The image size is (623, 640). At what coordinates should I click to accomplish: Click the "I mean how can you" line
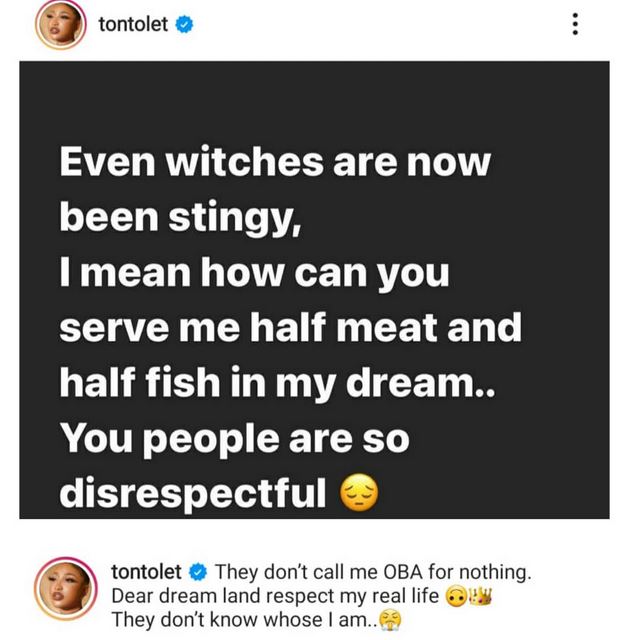pos(255,273)
